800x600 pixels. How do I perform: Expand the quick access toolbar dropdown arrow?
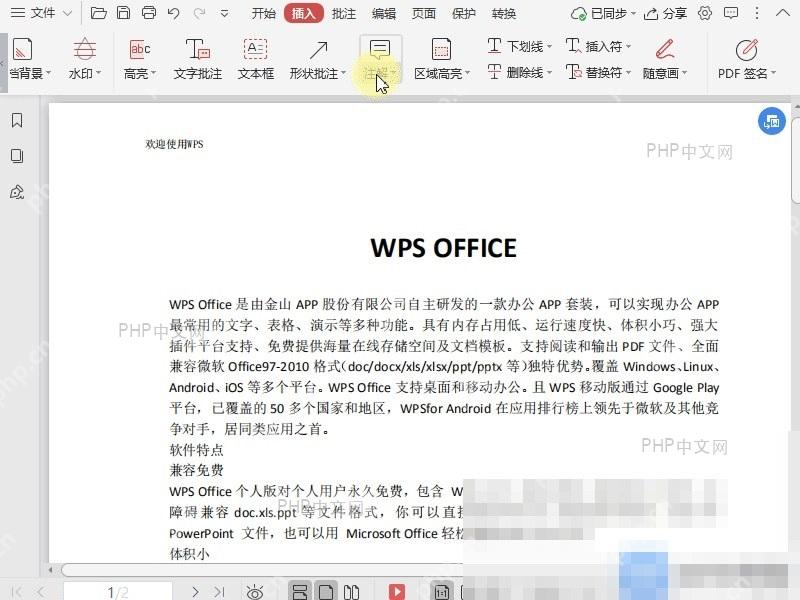tap(224, 14)
